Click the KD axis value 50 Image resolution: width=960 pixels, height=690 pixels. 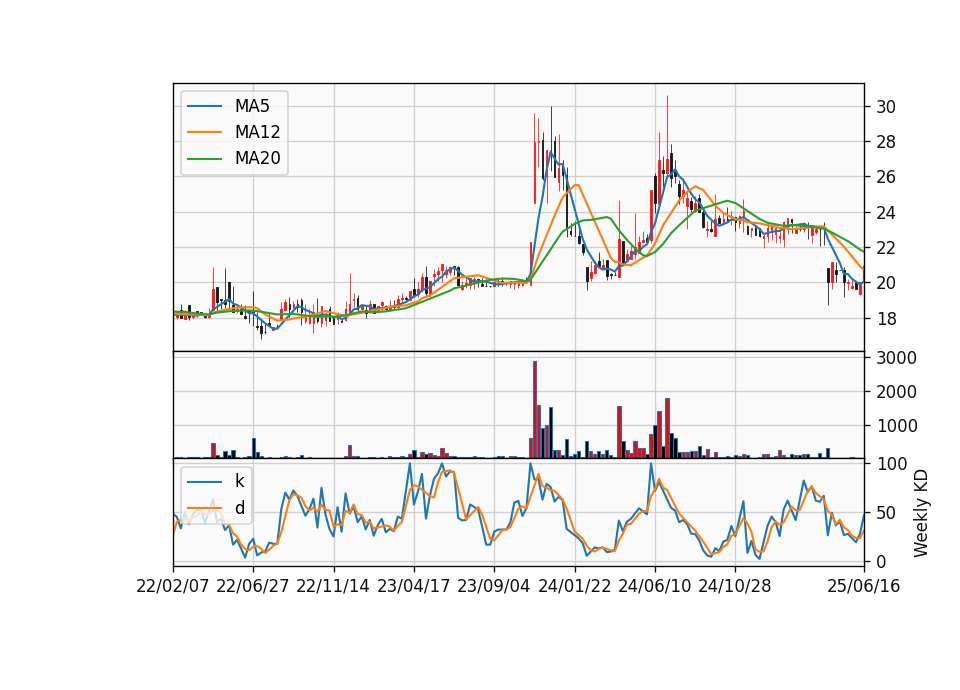pyautogui.click(x=886, y=513)
